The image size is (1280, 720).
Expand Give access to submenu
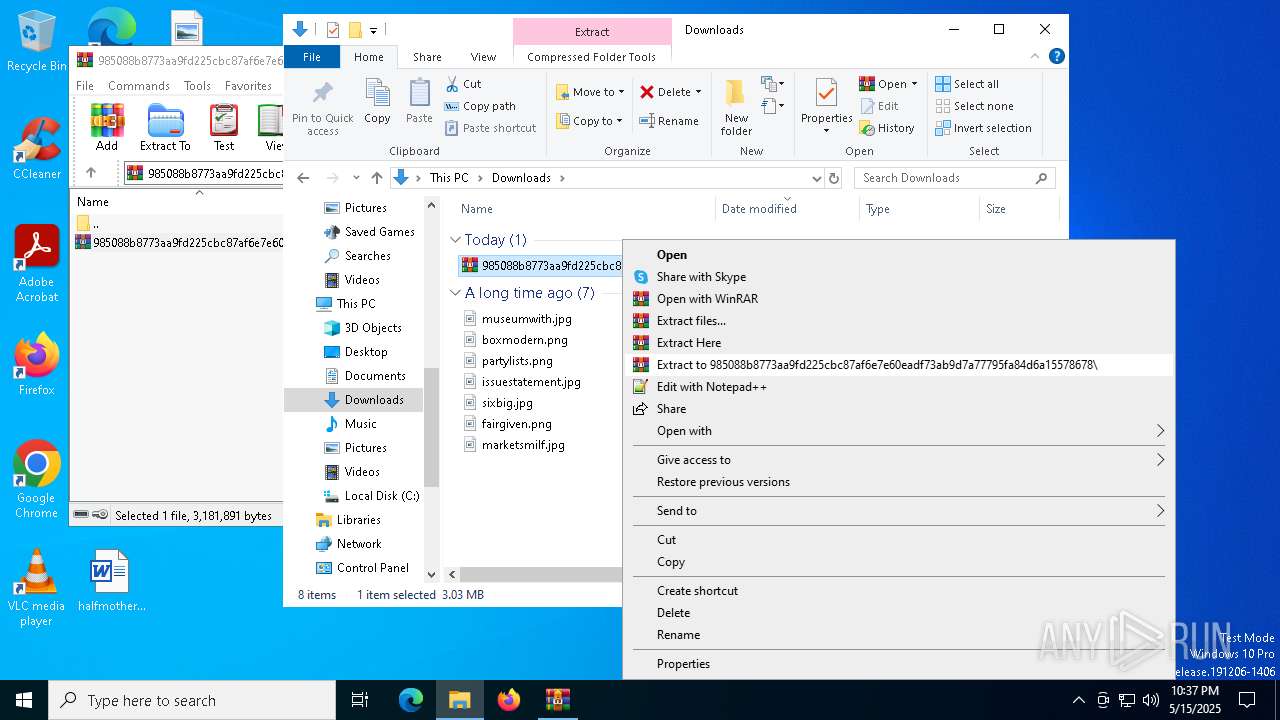(x=1160, y=460)
